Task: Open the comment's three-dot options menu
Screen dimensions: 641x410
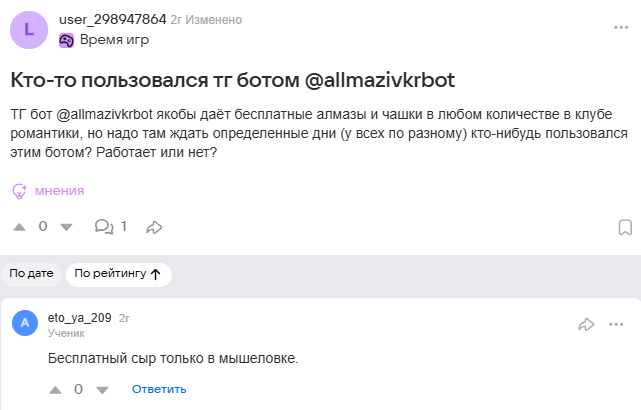Action: click(x=617, y=324)
